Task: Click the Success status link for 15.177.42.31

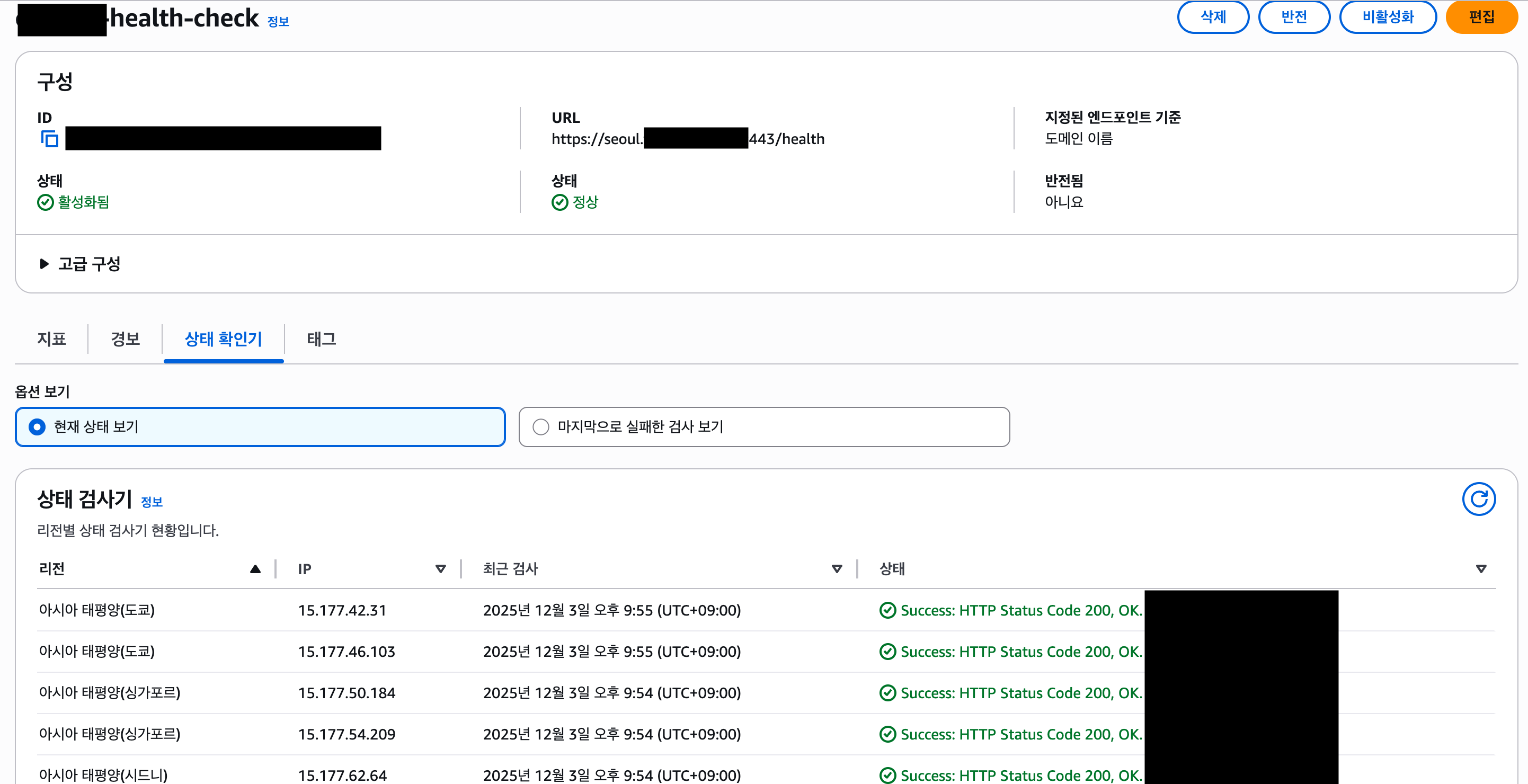Action: (1012, 610)
